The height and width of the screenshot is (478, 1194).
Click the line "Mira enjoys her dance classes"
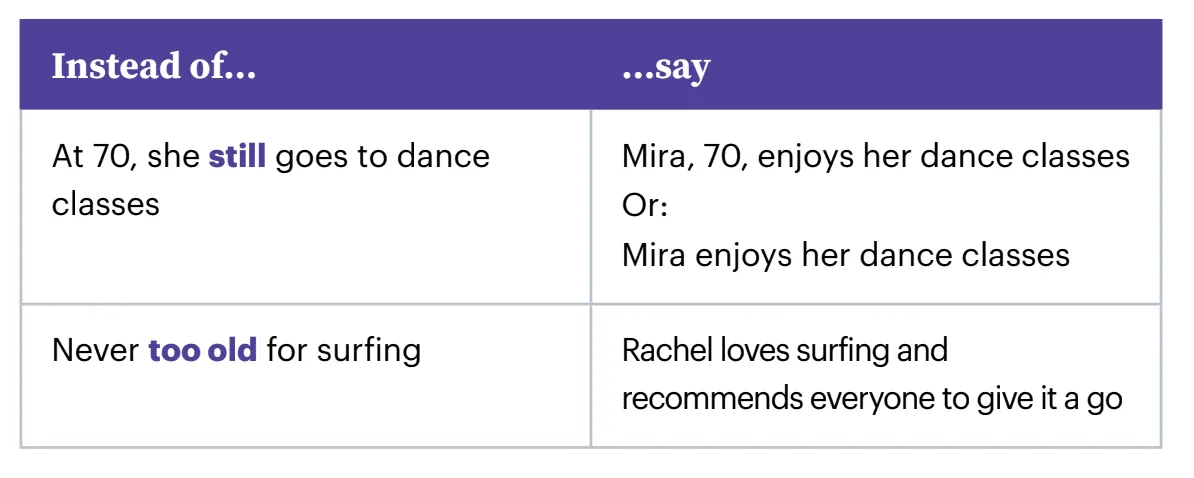(845, 254)
